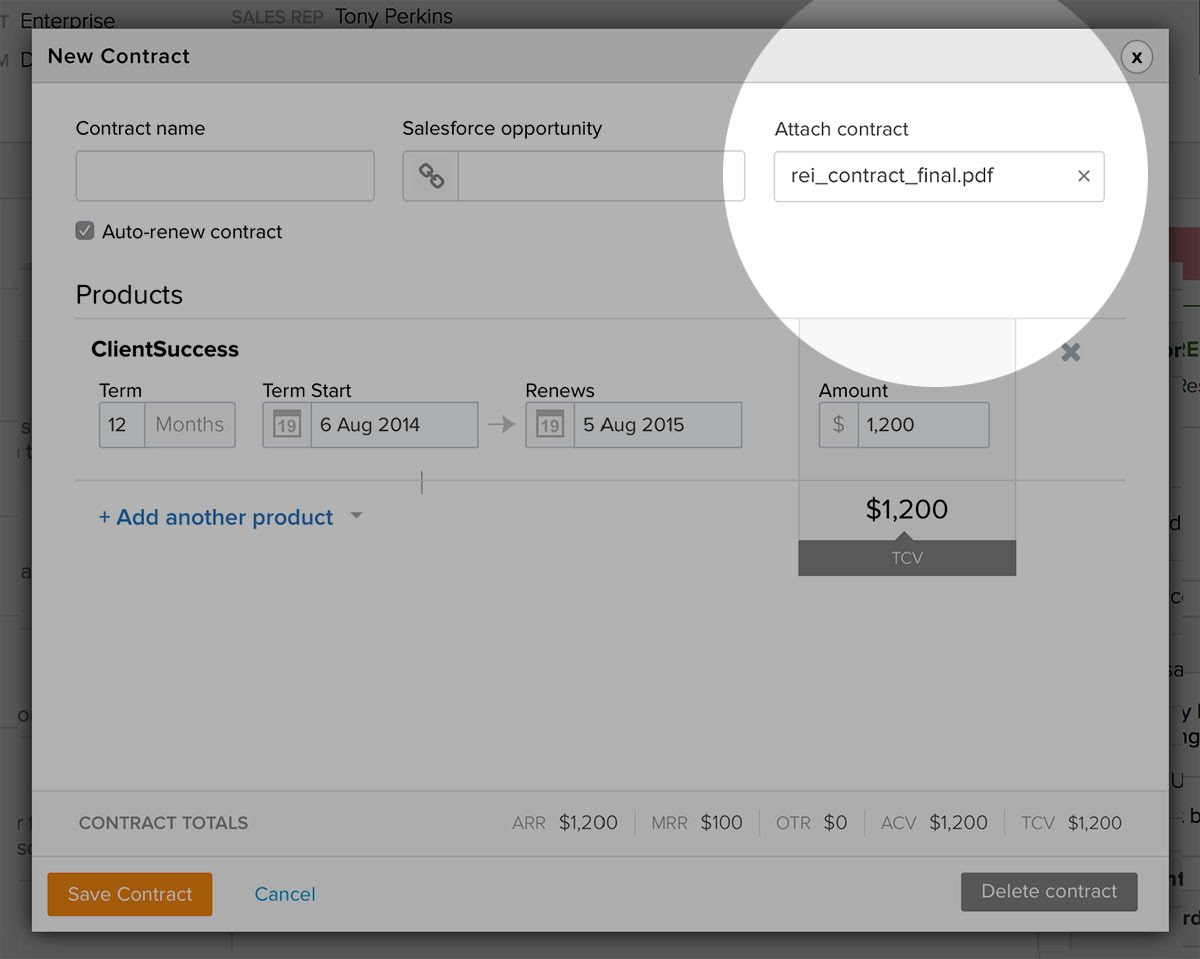Screen dimensions: 1200x959
Task: Click ARR $1,200 in contract totals
Action: tap(565, 823)
